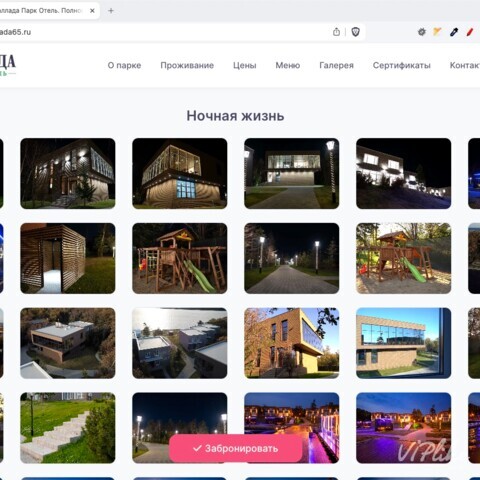Open photo of glass-corner building at night
Image resolution: width=480 pixels, height=480 pixels.
tap(180, 173)
